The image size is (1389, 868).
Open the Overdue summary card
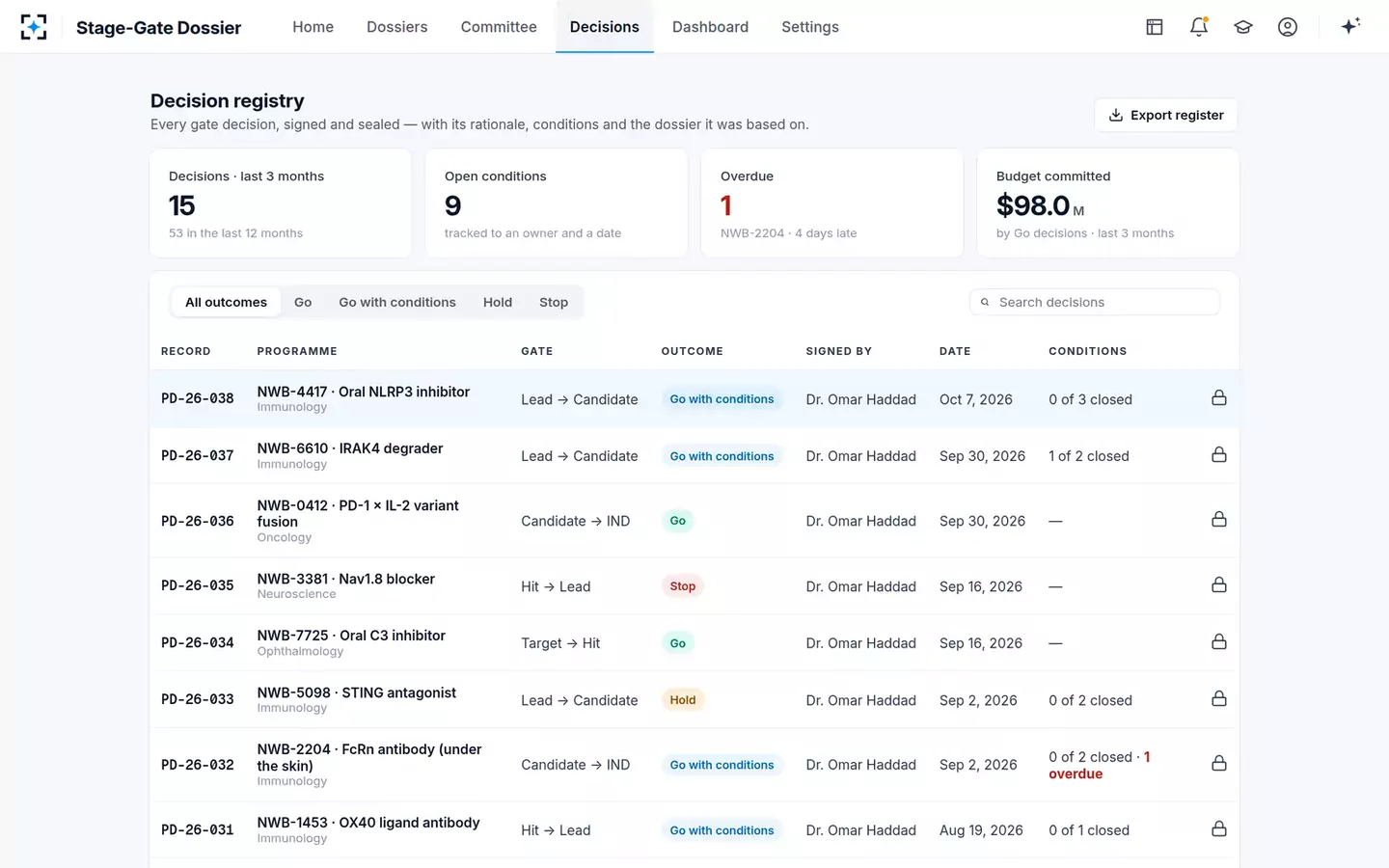pos(832,203)
